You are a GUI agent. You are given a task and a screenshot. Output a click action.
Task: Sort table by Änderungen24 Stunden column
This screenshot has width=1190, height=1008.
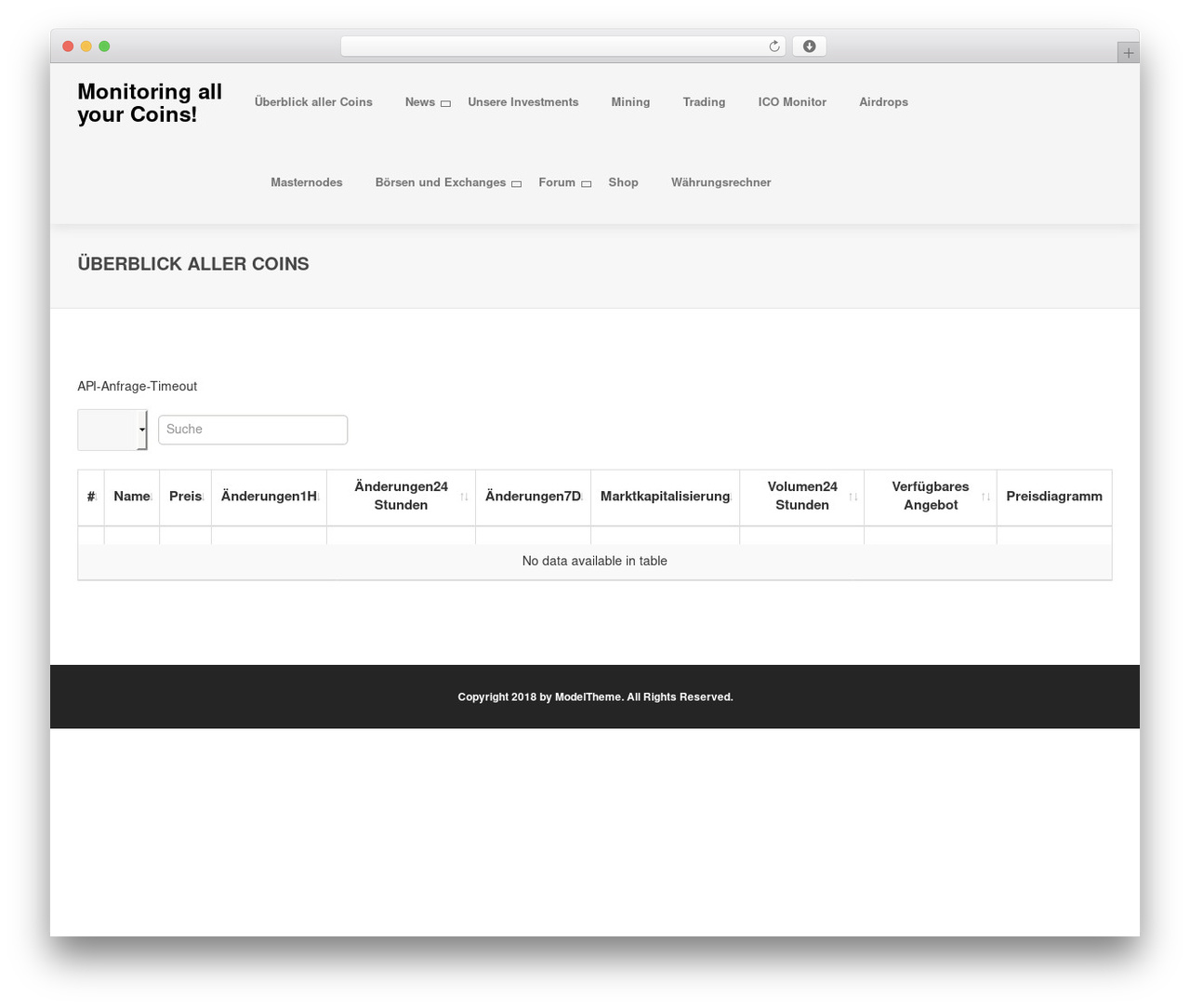[401, 497]
